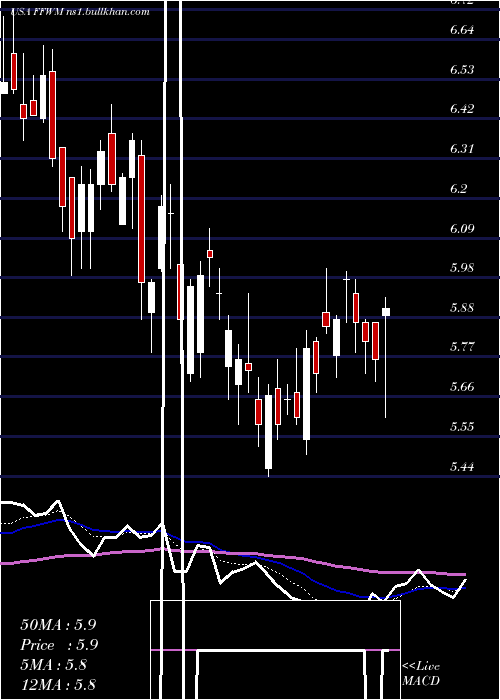Click the small red candle just above 6.09
The width and height of the screenshot is (500, 700).
(x=210, y=254)
